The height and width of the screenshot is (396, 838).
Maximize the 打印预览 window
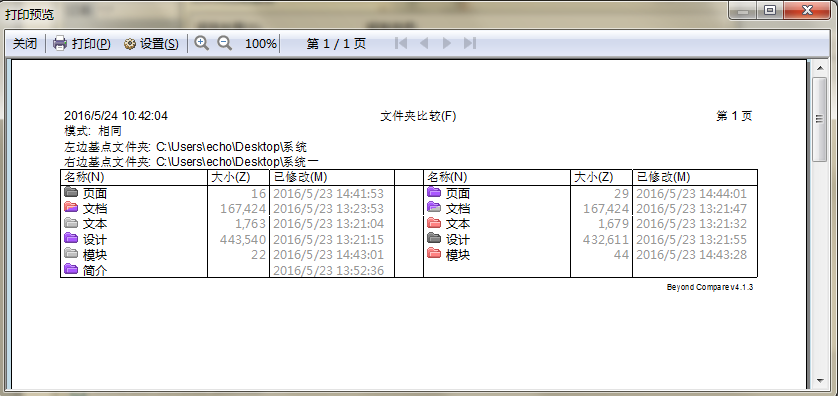click(x=770, y=10)
